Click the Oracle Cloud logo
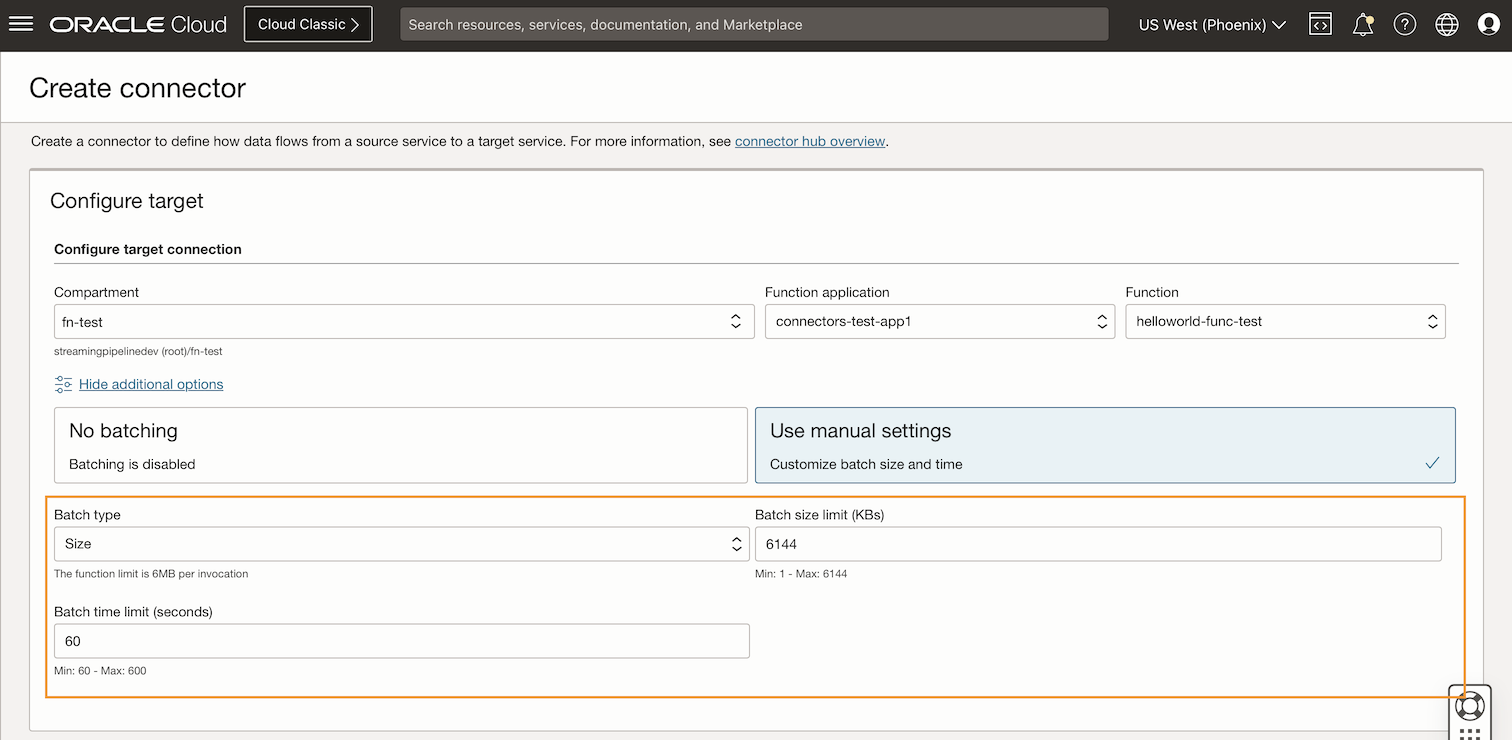This screenshot has width=1512, height=740. [138, 24]
